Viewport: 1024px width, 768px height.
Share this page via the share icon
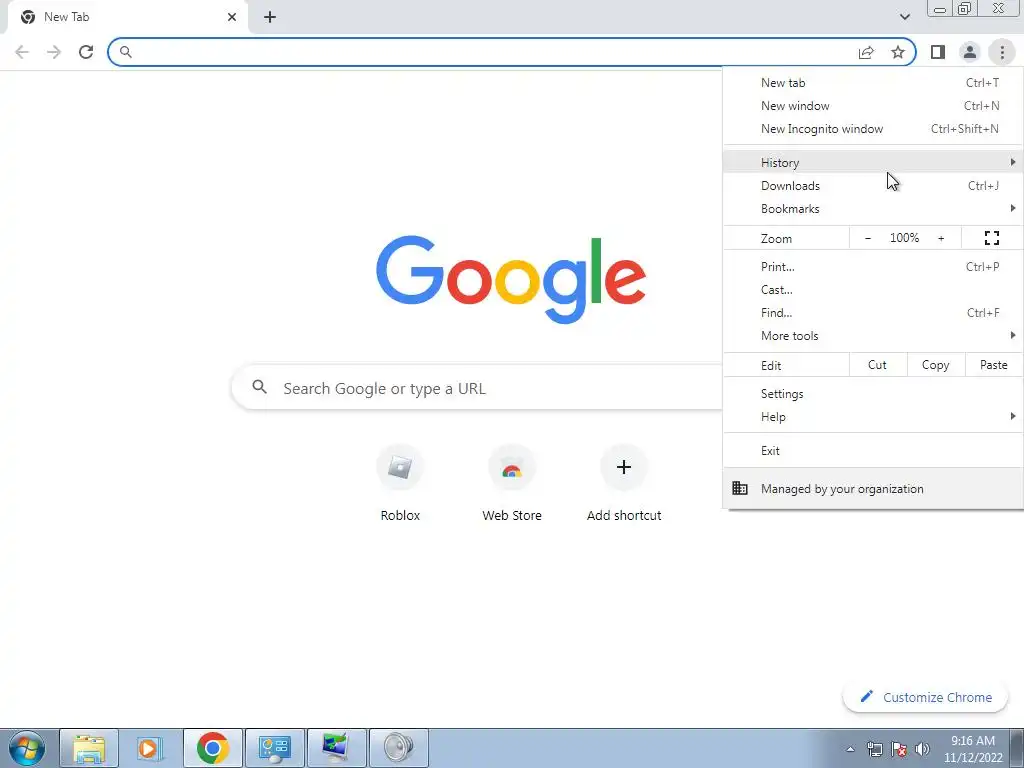(866, 52)
